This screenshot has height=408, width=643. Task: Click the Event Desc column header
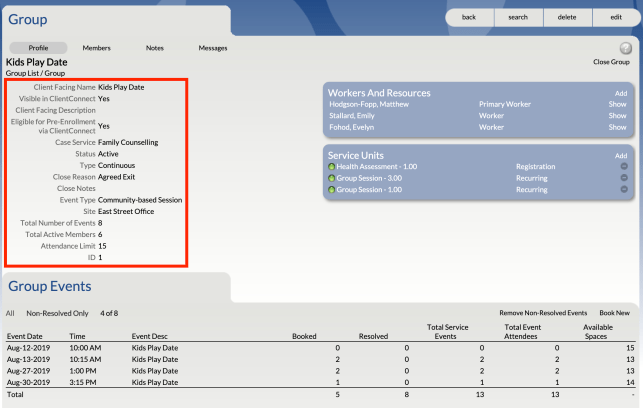[150, 336]
